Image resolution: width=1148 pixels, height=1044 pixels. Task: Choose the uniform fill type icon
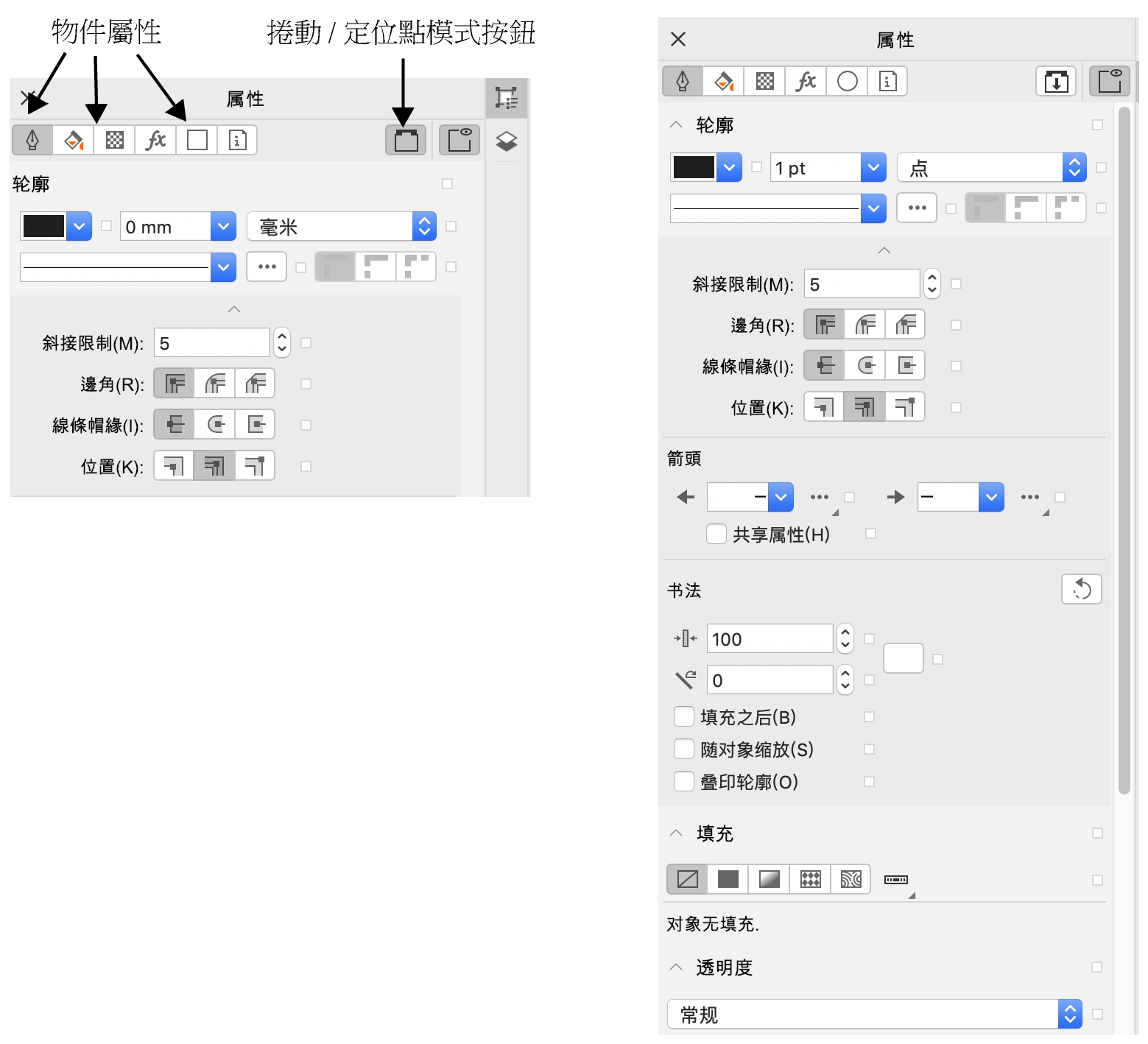pyautogui.click(x=728, y=879)
